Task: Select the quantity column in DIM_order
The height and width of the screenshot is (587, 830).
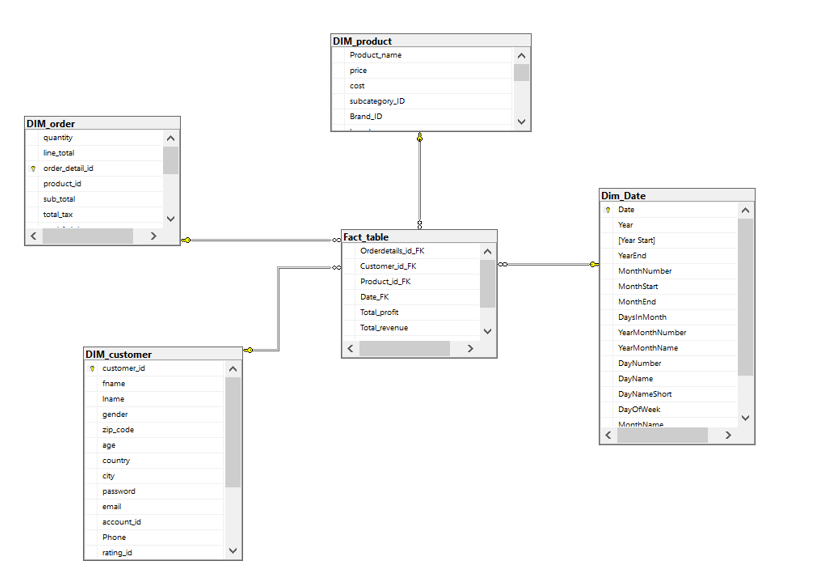Action: 94,138
